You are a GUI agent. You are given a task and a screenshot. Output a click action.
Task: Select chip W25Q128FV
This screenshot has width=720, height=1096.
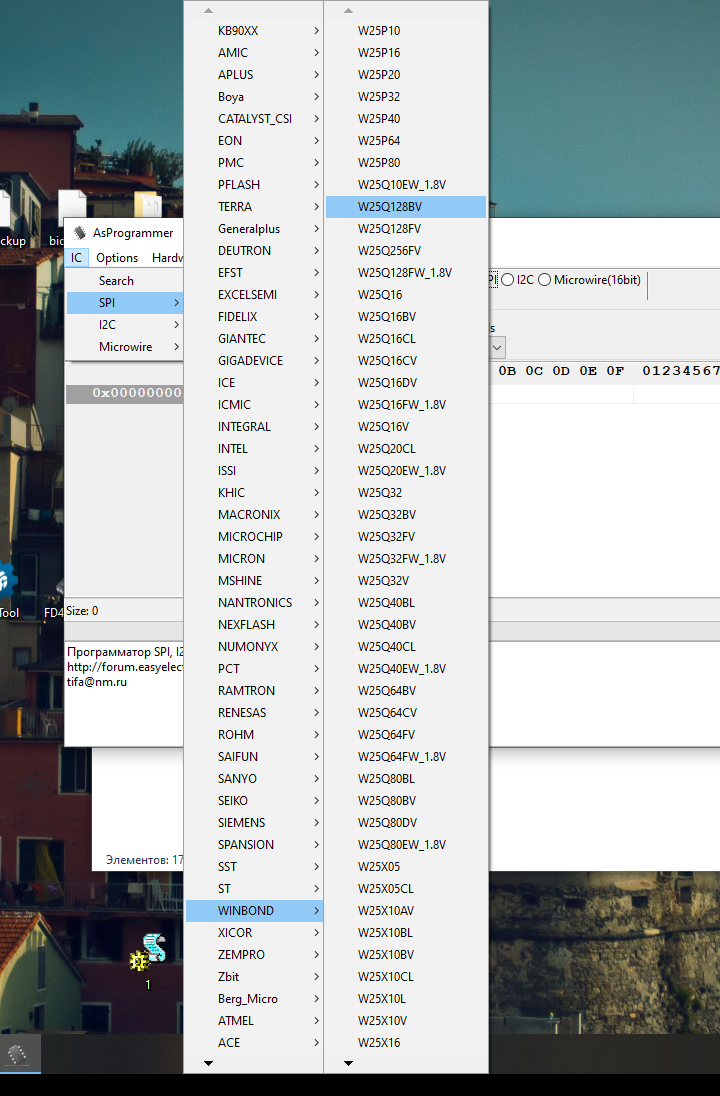coord(405,229)
